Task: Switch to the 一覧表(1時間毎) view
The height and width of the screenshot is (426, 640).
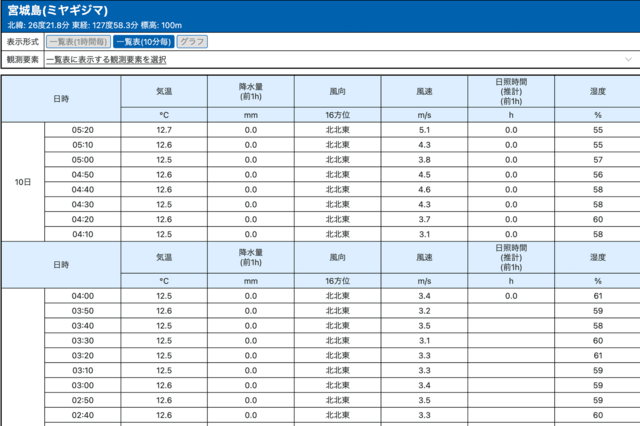Action: 78,42
